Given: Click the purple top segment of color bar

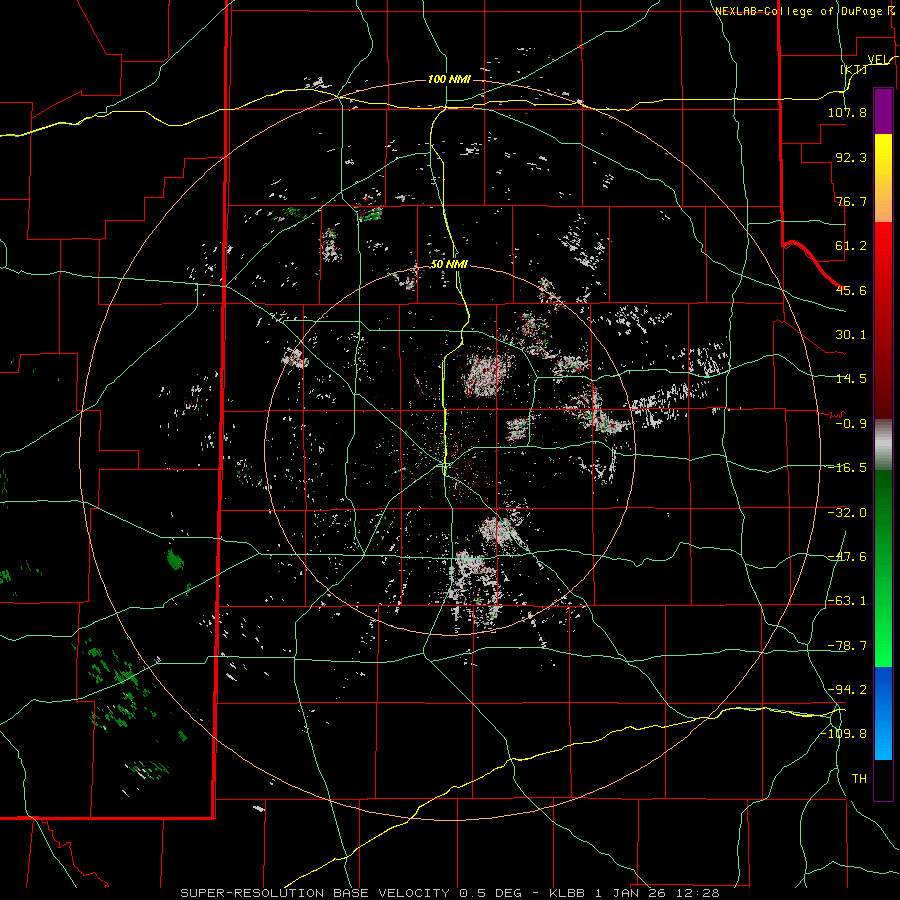Looking at the screenshot, I should 883,111.
